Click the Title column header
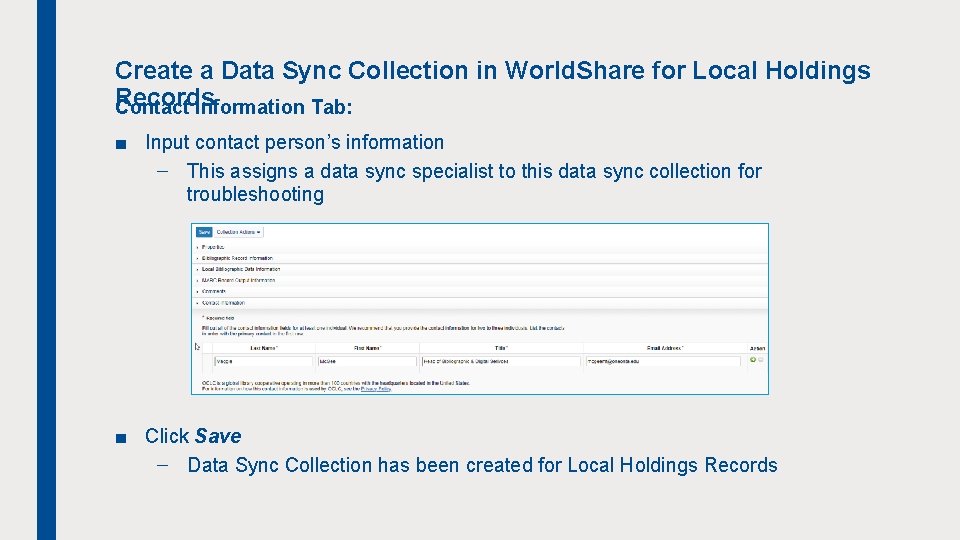Screen dimensions: 960x540 501,348
